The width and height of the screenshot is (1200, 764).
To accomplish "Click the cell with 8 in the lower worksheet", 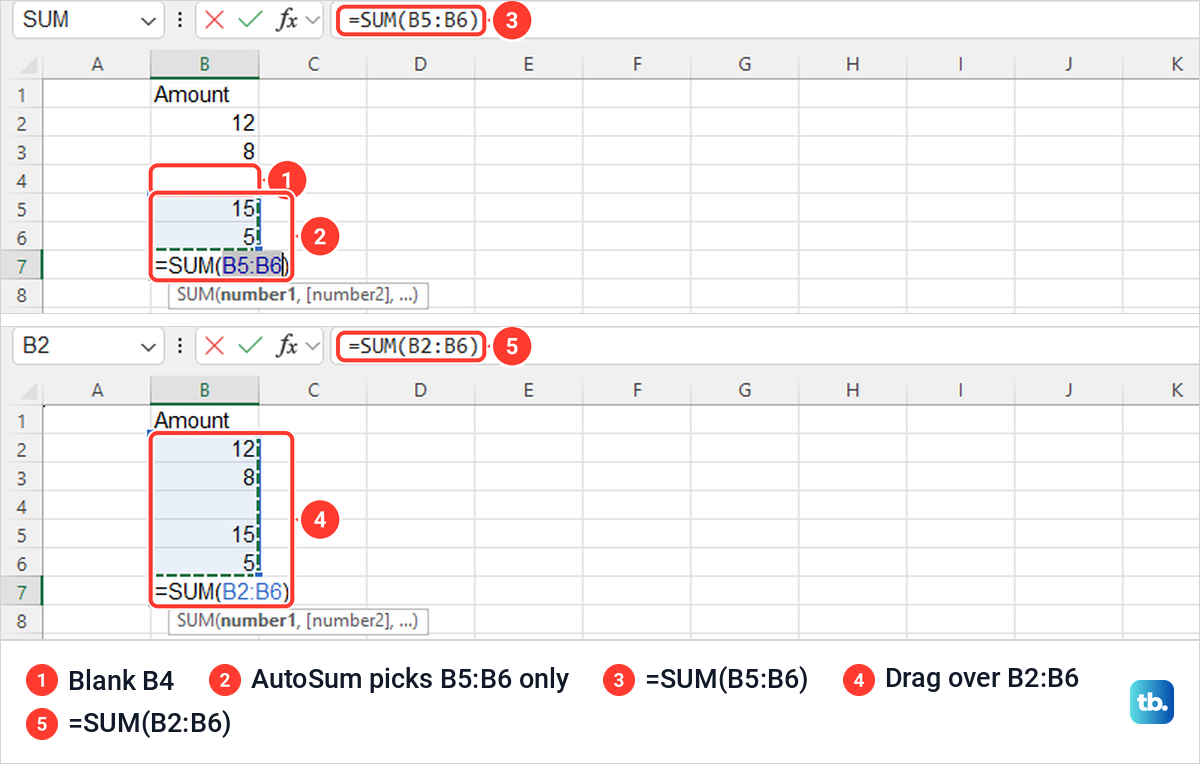I will coord(205,478).
